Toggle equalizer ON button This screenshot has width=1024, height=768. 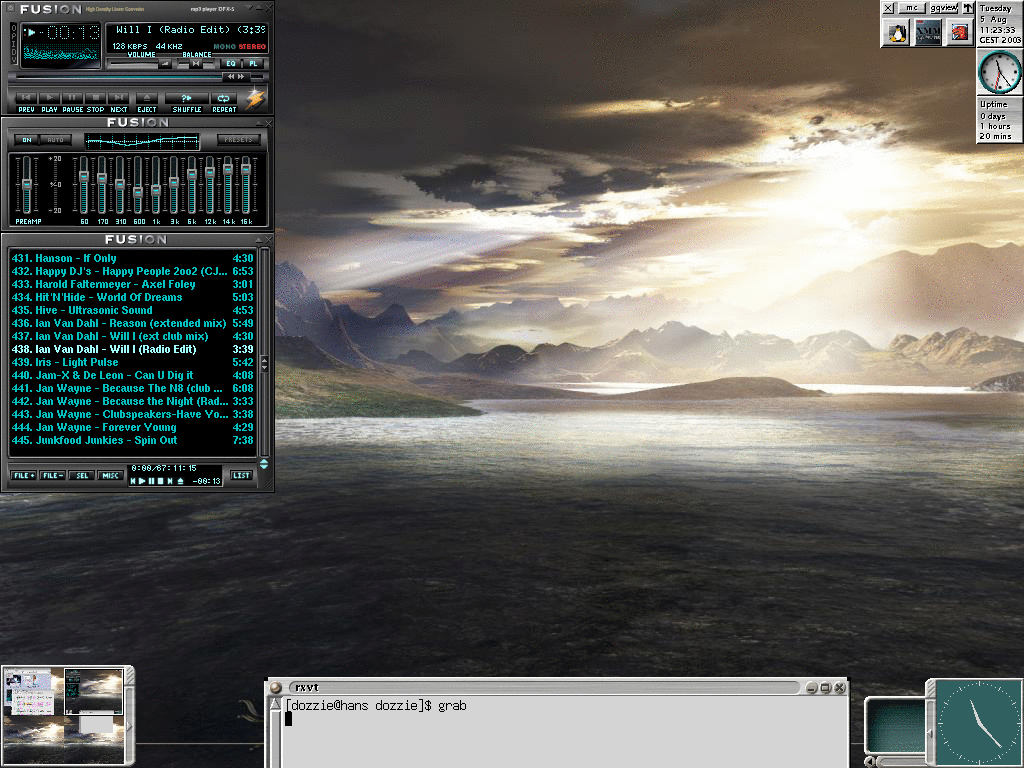(27, 140)
